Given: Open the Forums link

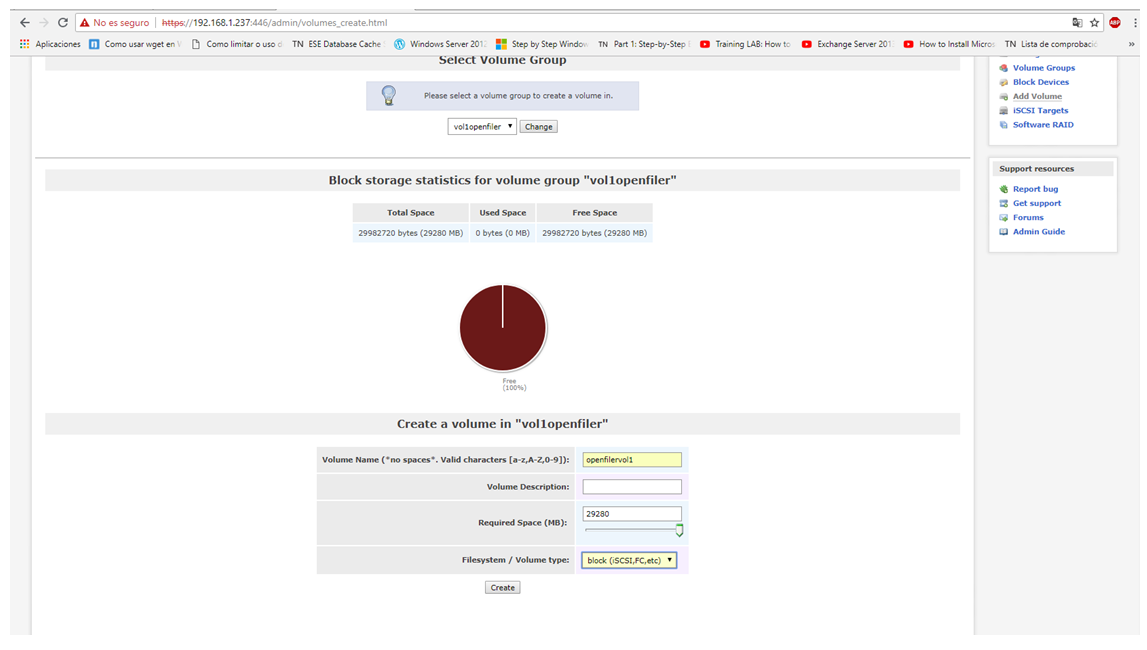Looking at the screenshot, I should [1028, 218].
